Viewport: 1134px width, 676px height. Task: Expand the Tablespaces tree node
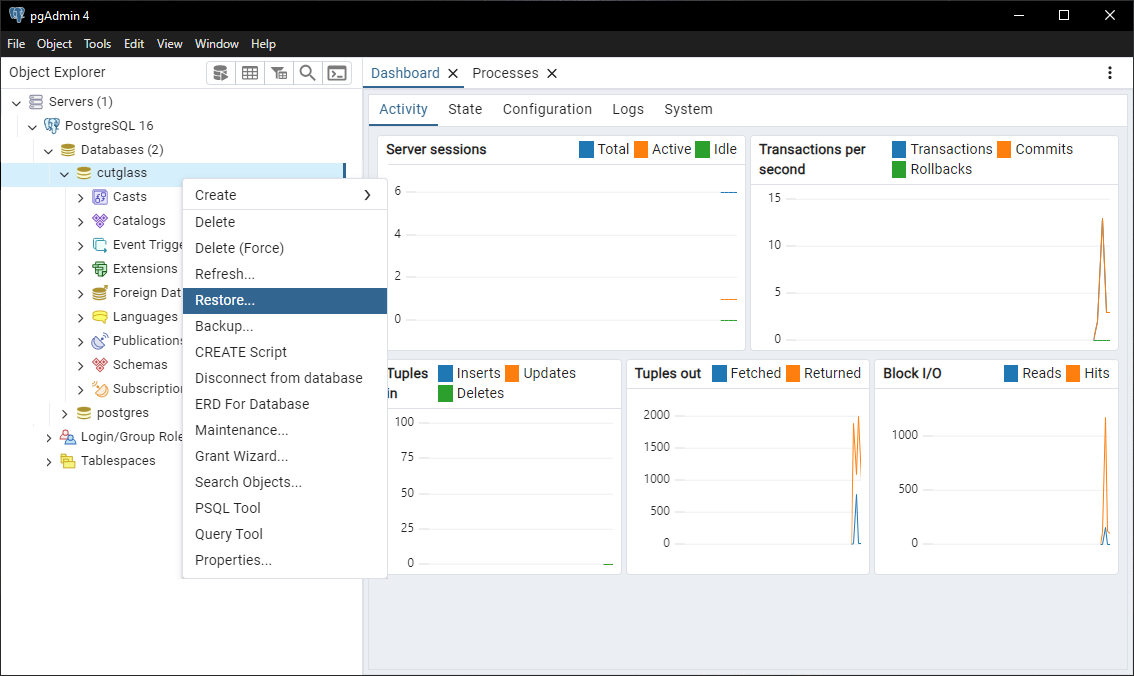coord(49,461)
